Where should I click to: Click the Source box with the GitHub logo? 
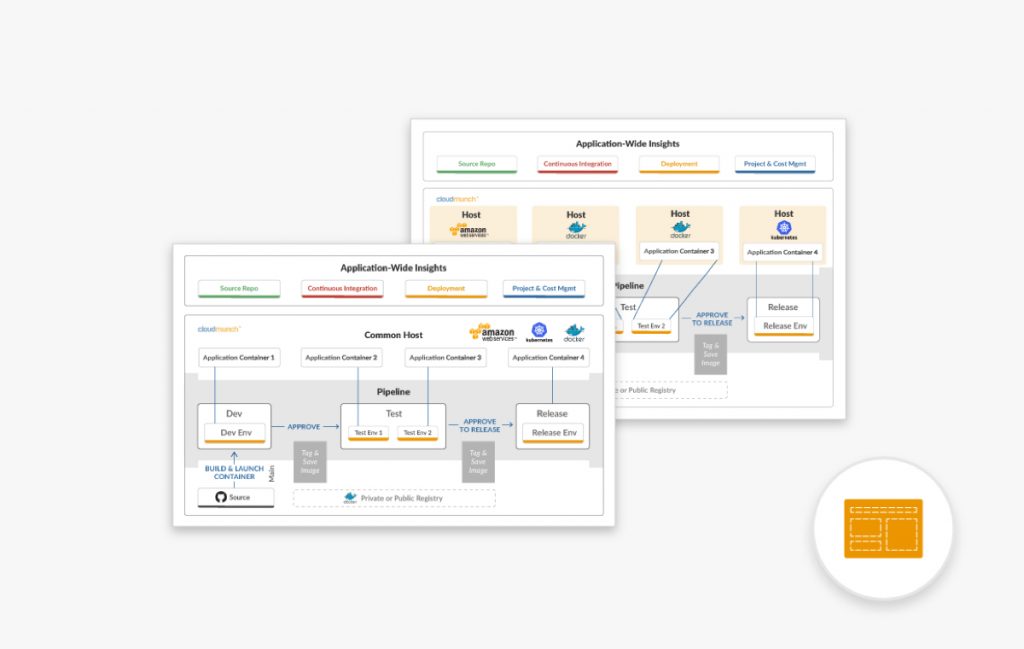tap(236, 498)
